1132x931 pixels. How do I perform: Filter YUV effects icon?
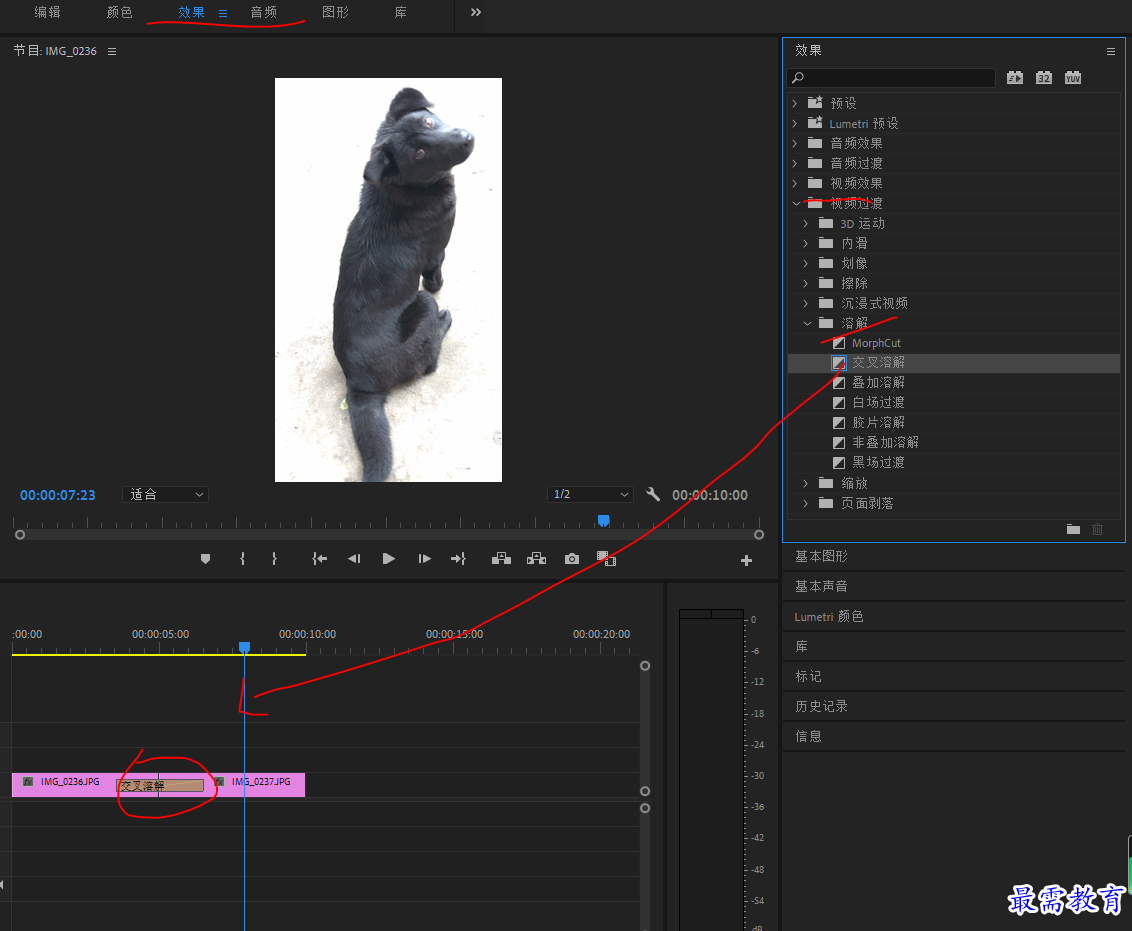pos(1073,77)
